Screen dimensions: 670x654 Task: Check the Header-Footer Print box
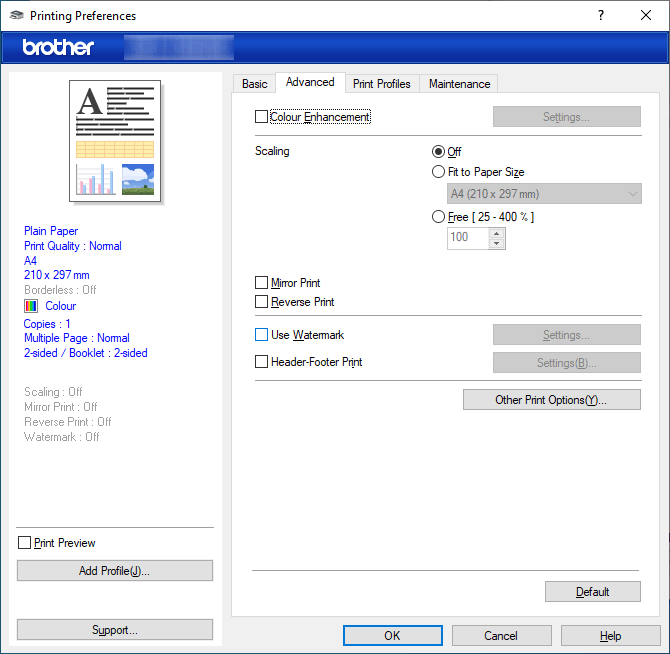pos(262,362)
